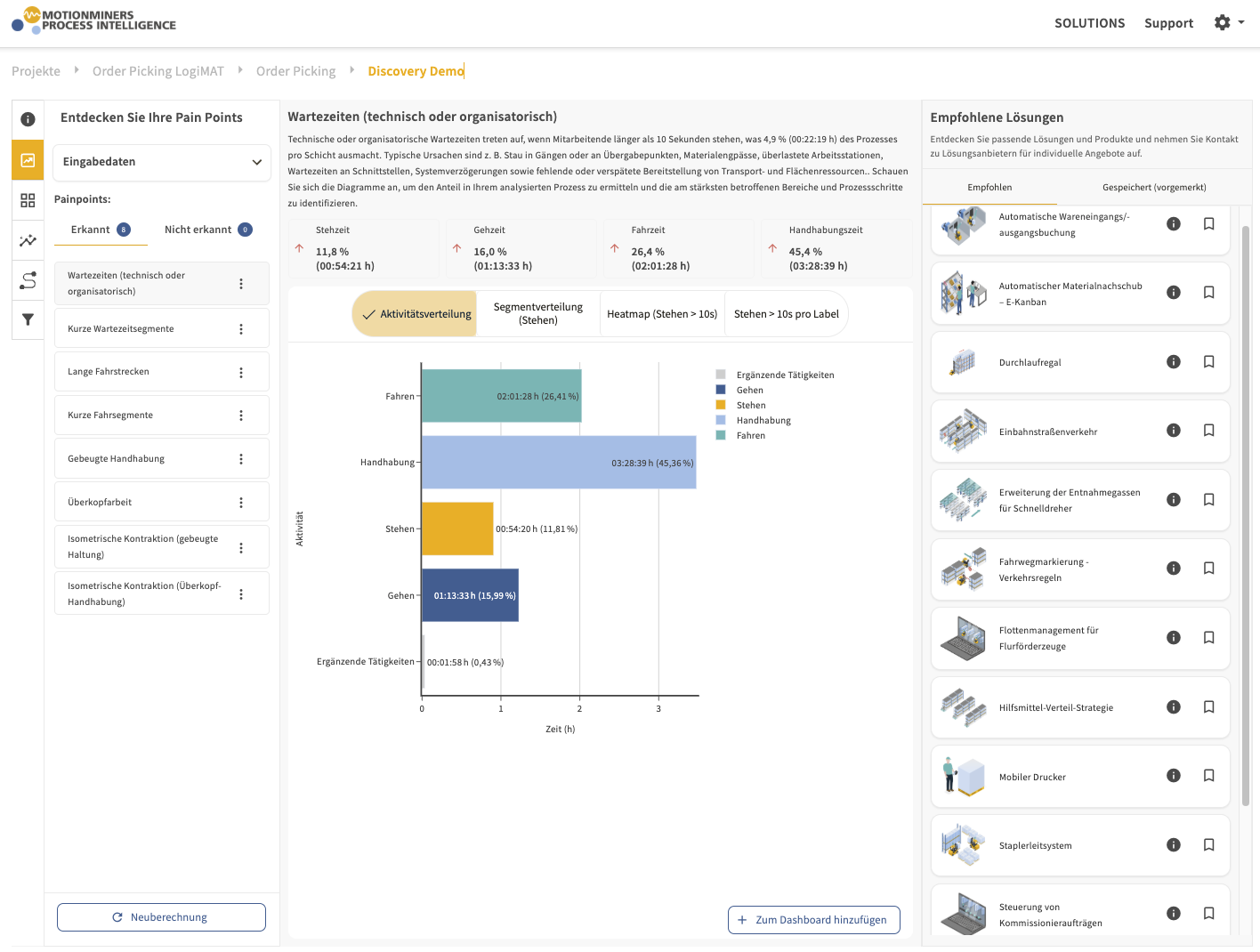1260x952 pixels.
Task: Bookmark Flottenmanagement für Flurförderzeuge
Action: click(1208, 638)
